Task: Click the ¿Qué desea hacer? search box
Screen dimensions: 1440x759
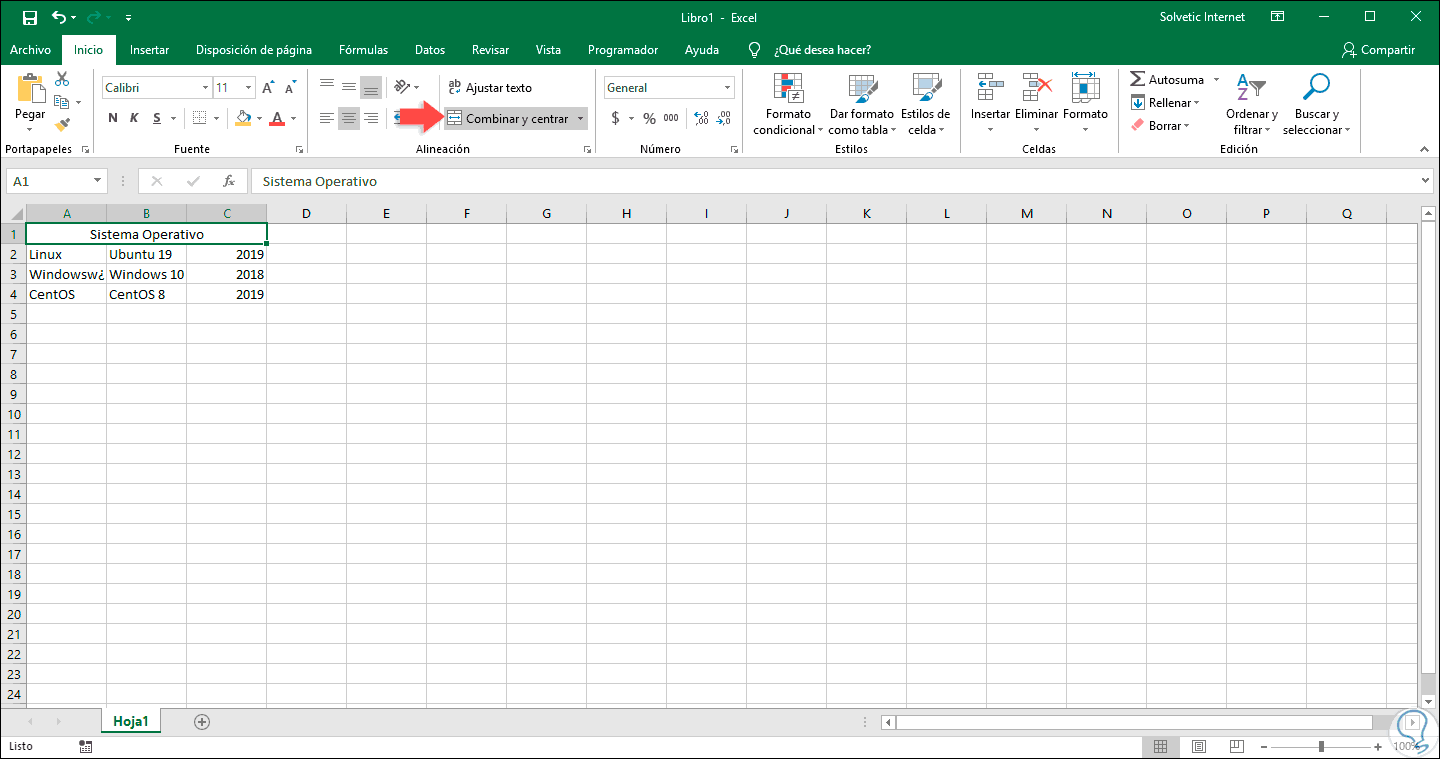Action: pos(821,49)
